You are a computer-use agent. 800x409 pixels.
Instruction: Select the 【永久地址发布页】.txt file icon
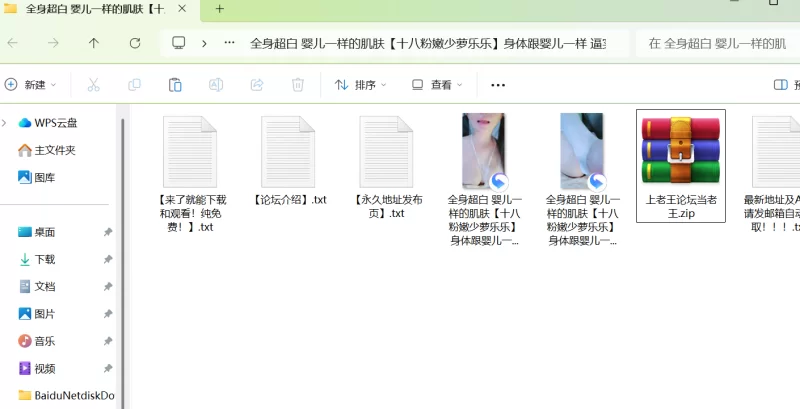coord(386,151)
